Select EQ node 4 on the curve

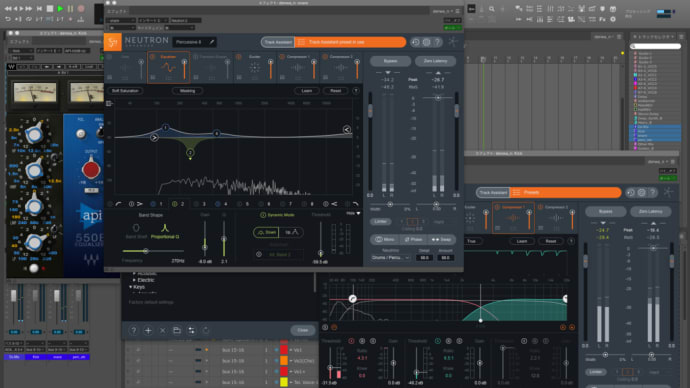[217, 133]
